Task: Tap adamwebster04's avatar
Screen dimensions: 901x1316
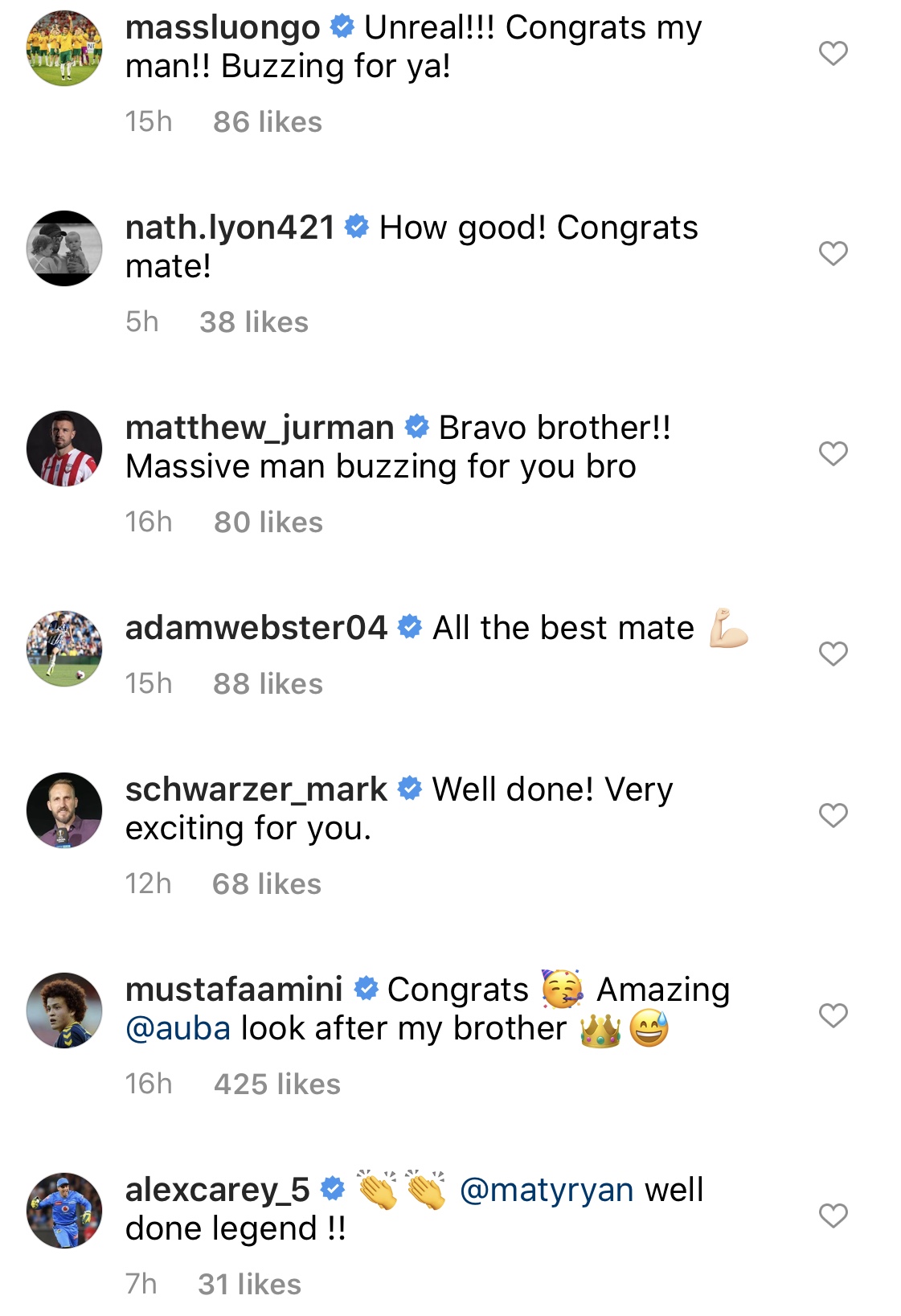Action: coord(64,649)
